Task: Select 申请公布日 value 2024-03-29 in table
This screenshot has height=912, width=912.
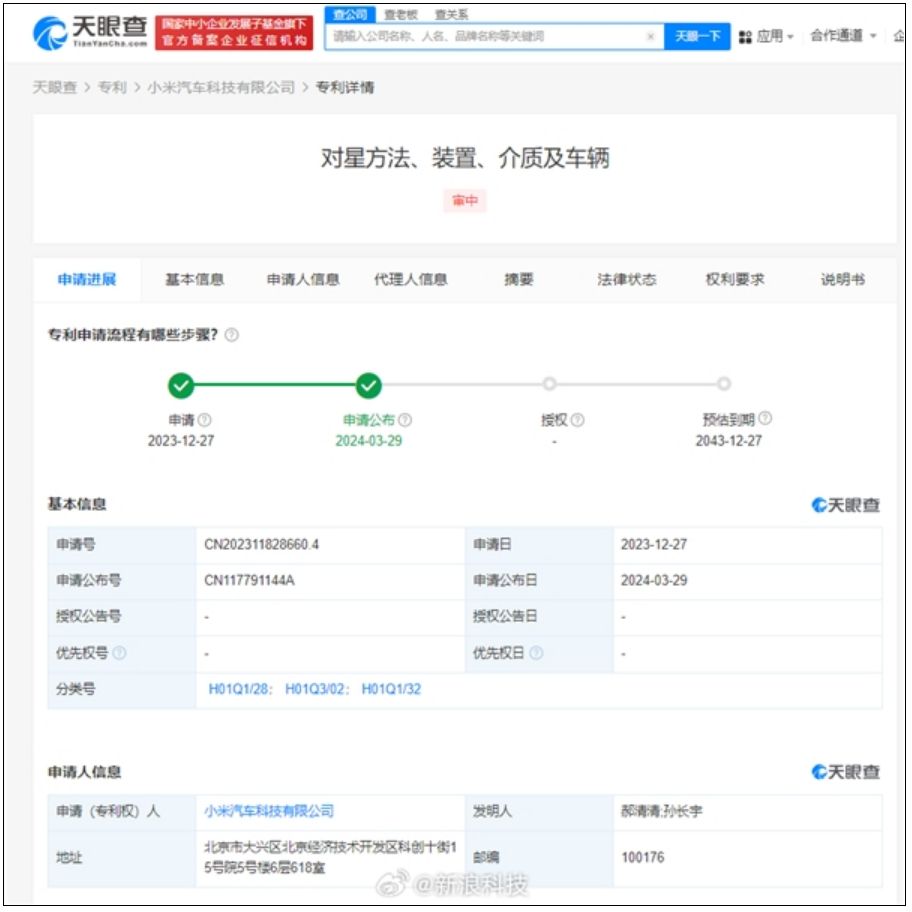Action: tap(654, 580)
